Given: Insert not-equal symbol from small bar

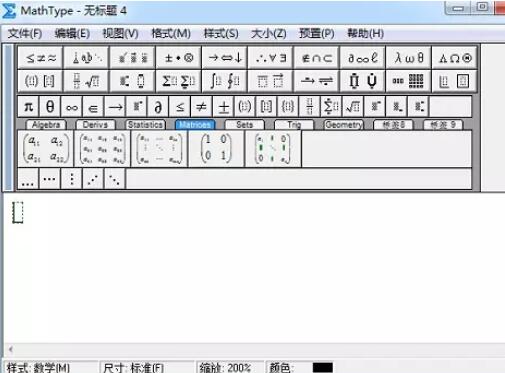Looking at the screenshot, I should click(x=202, y=107).
